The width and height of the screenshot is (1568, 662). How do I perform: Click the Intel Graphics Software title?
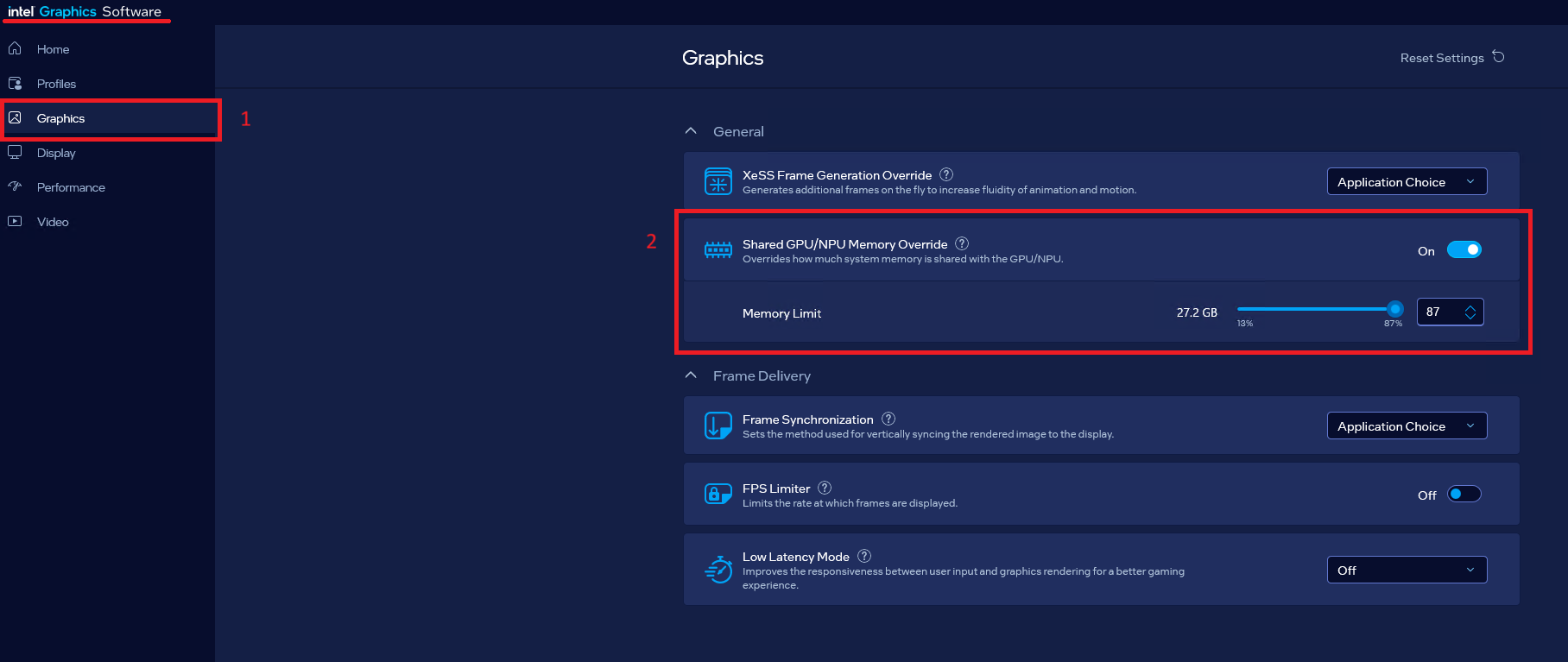click(85, 11)
